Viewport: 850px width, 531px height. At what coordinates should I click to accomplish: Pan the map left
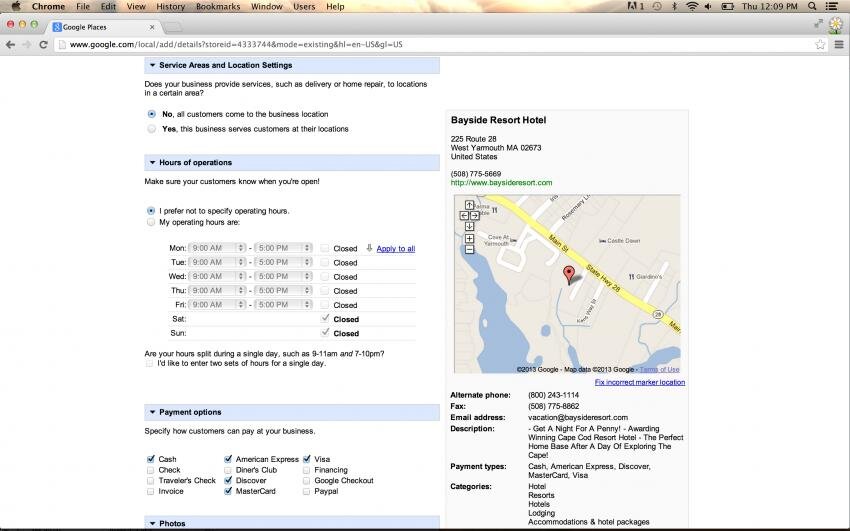[464, 216]
